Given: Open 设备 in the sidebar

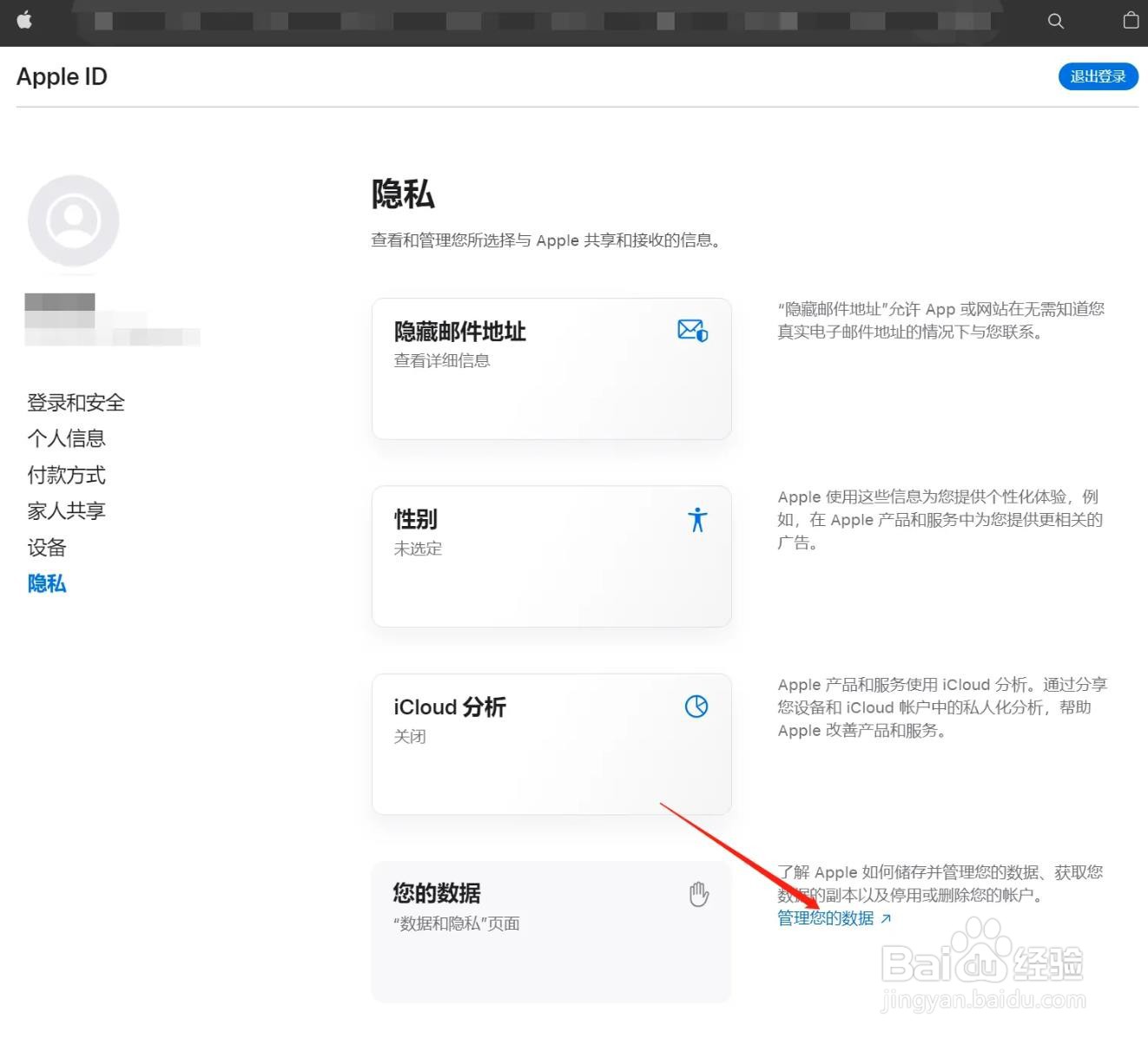Looking at the screenshot, I should (47, 547).
